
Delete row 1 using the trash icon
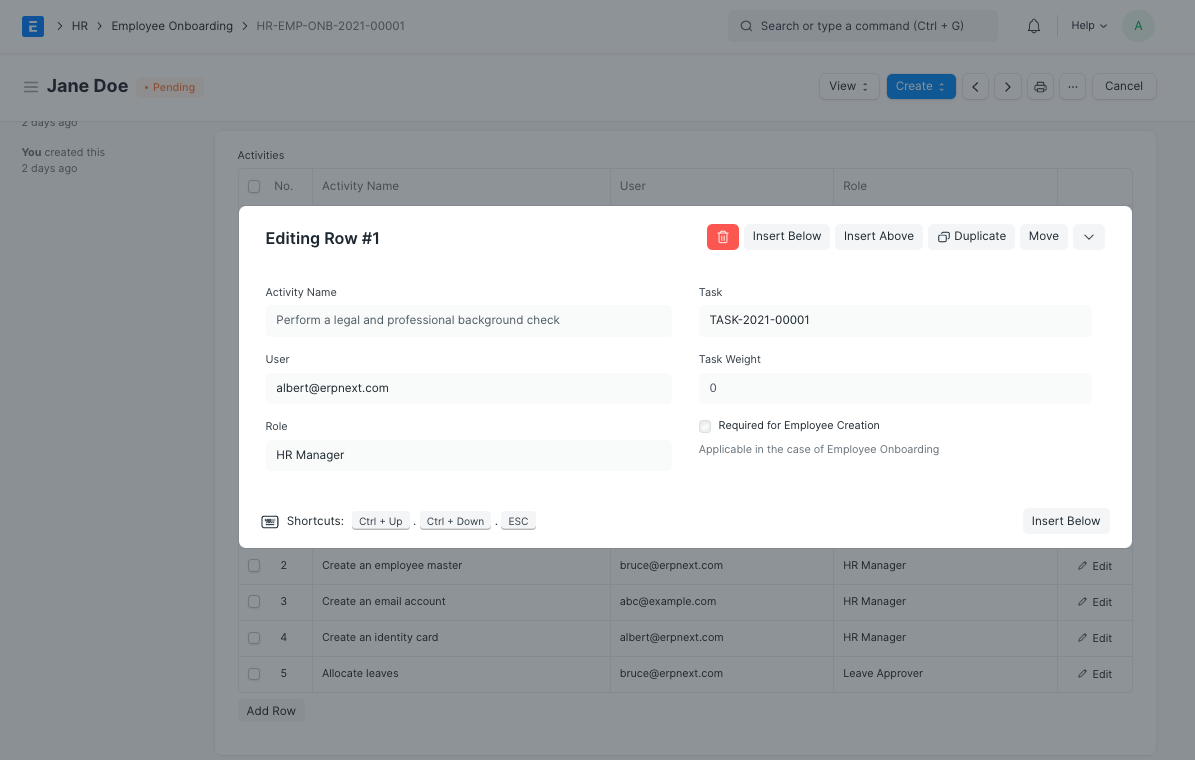[x=722, y=236]
